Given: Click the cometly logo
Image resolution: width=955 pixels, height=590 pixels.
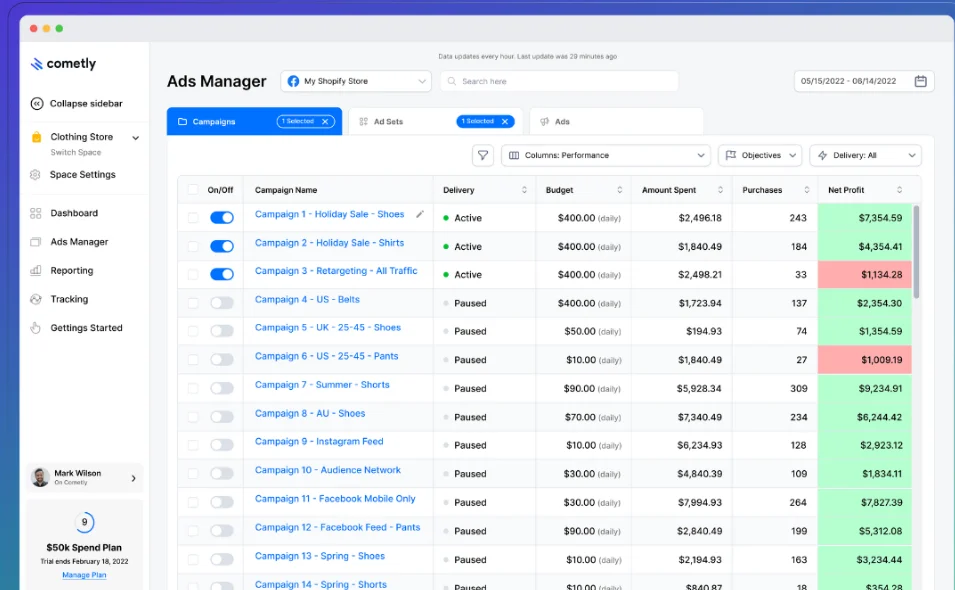Looking at the screenshot, I should (63, 63).
